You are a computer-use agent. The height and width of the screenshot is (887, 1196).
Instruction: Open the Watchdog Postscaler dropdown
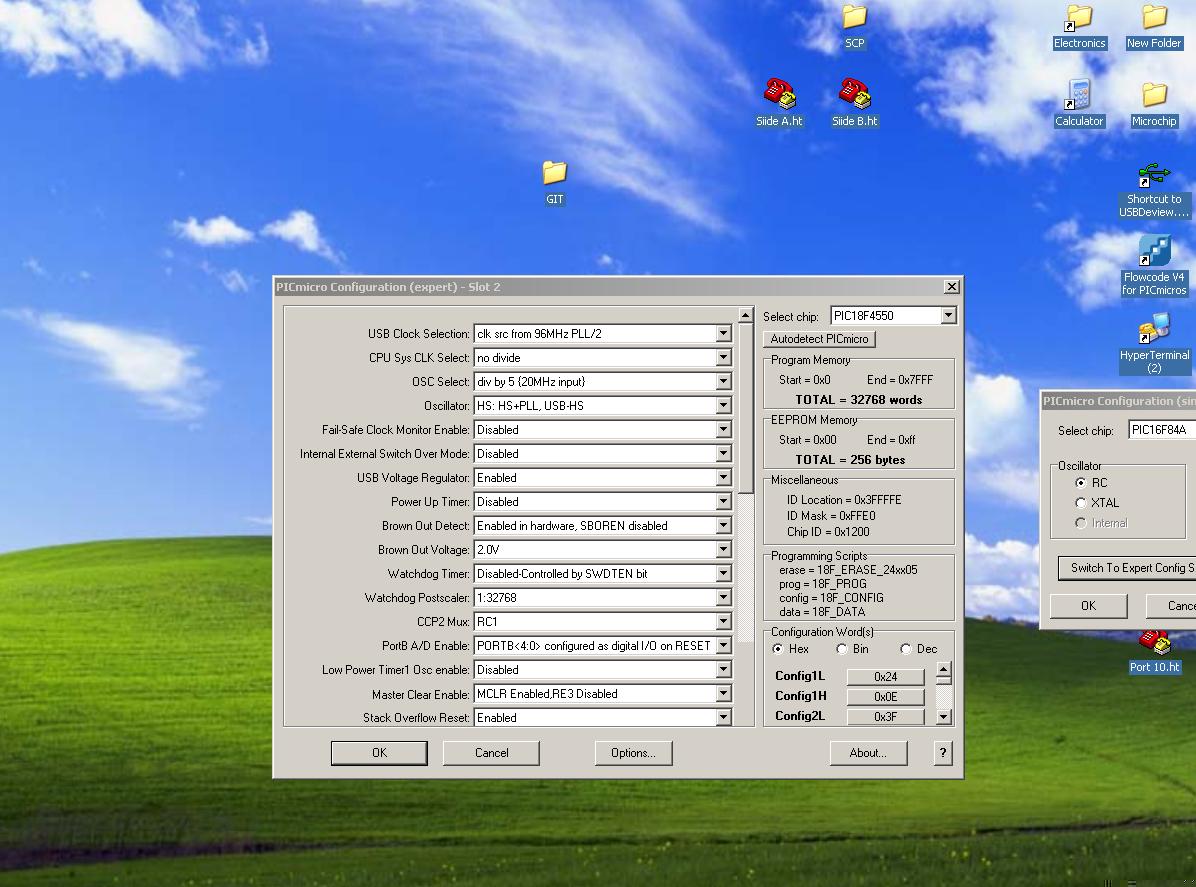(723, 598)
